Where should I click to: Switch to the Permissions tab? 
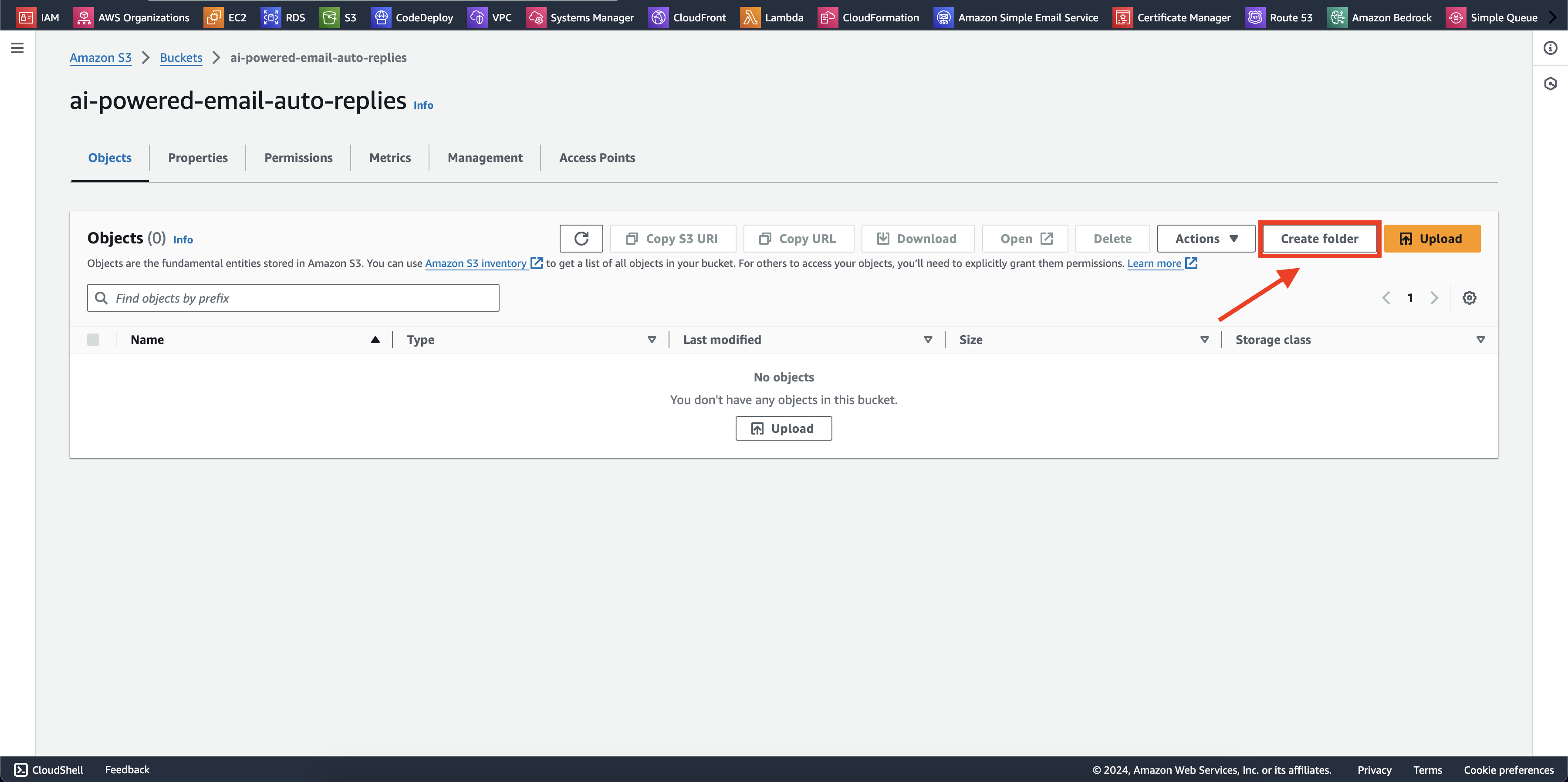tap(298, 157)
